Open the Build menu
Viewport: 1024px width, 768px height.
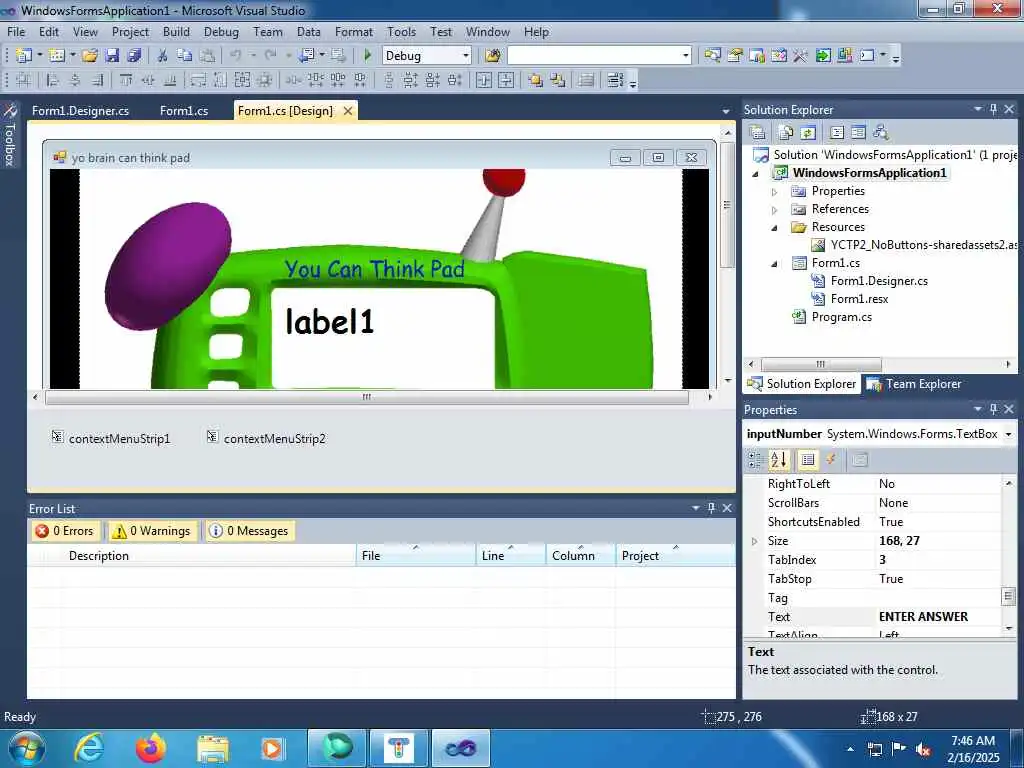(176, 31)
